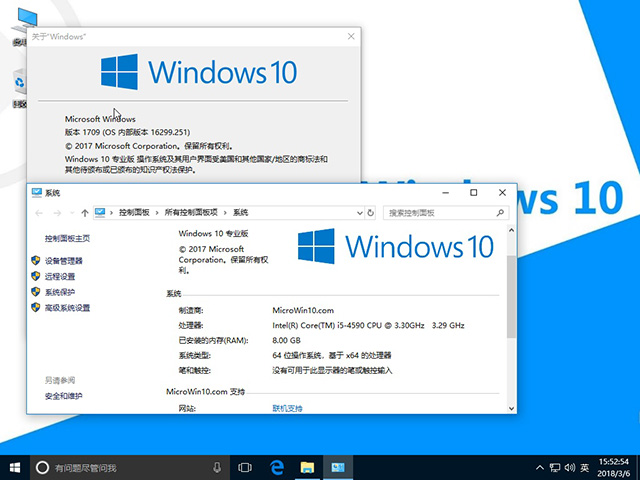Open the online support website link
The image size is (640, 480).
(x=287, y=408)
